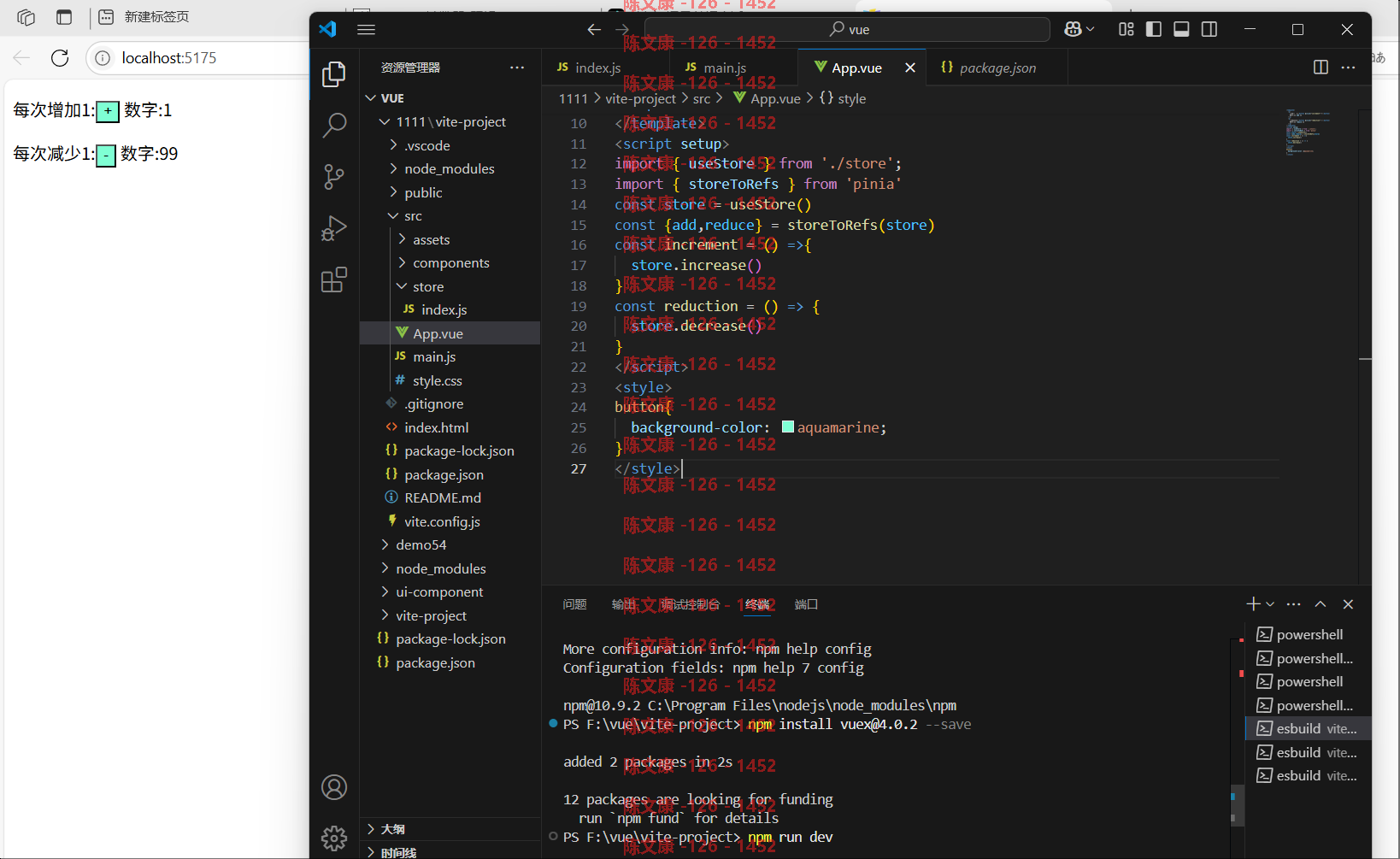1400x859 pixels.
Task: Open editor more actions menu
Action: [1349, 68]
